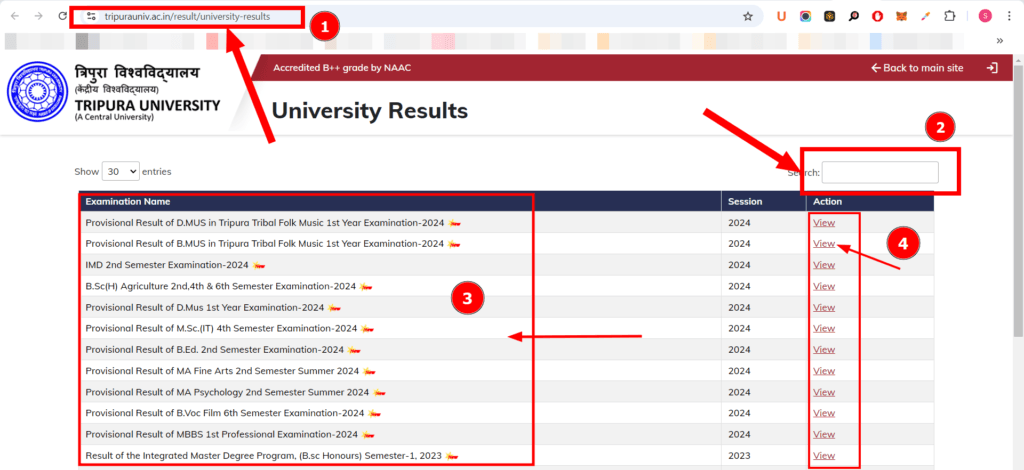Screen dimensions: 1024x470
Task: Click the Tripura University logo emblem
Action: click(x=35, y=93)
